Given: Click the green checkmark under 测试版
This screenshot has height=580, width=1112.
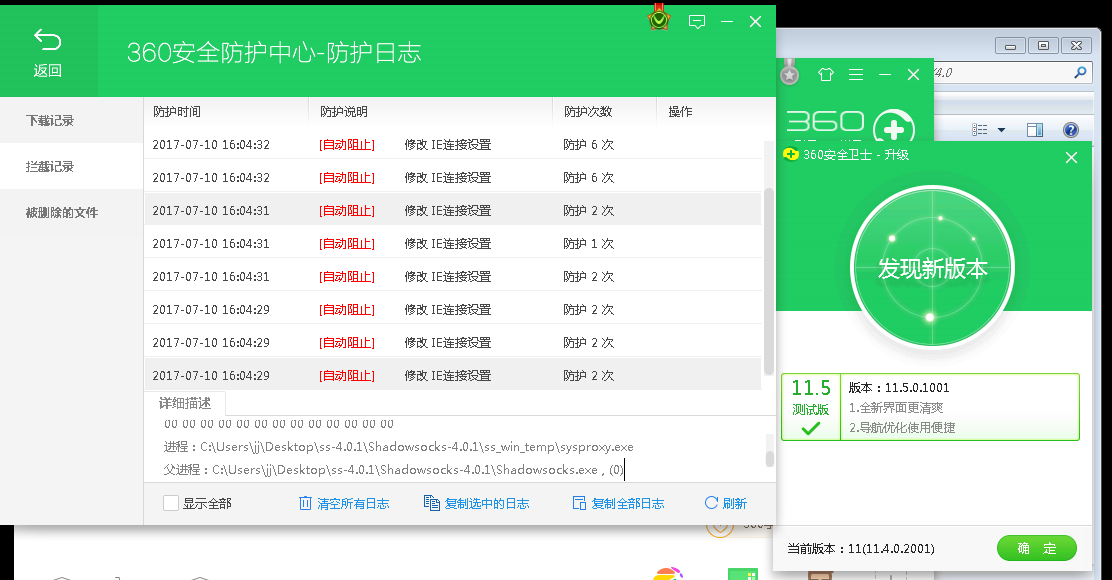Looking at the screenshot, I should click(x=811, y=428).
